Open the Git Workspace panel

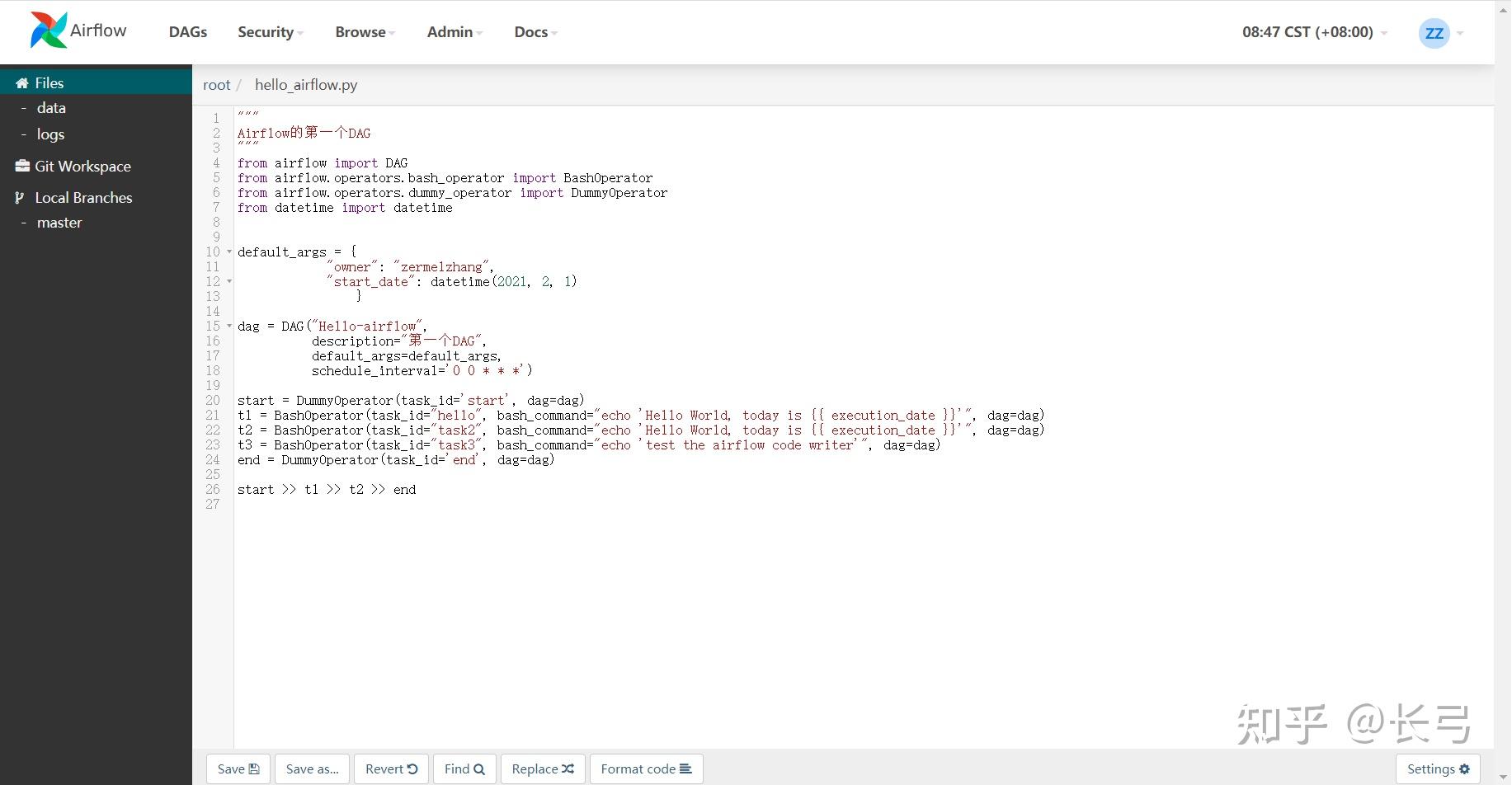tap(22, 166)
